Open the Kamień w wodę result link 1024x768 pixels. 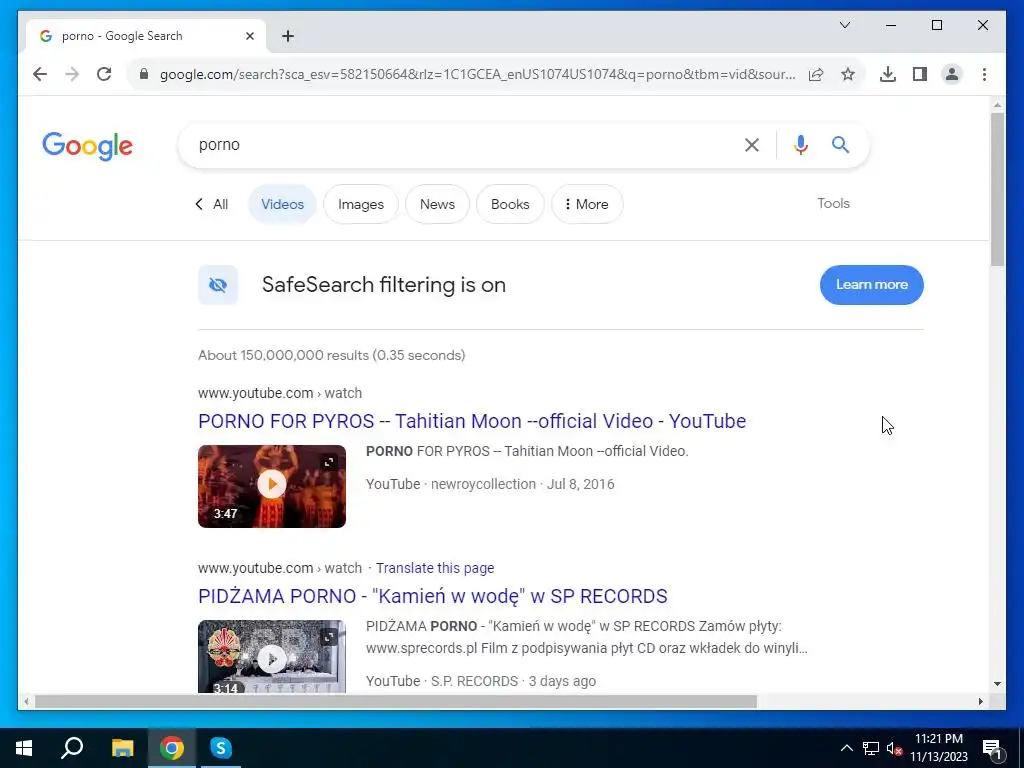click(x=432, y=596)
